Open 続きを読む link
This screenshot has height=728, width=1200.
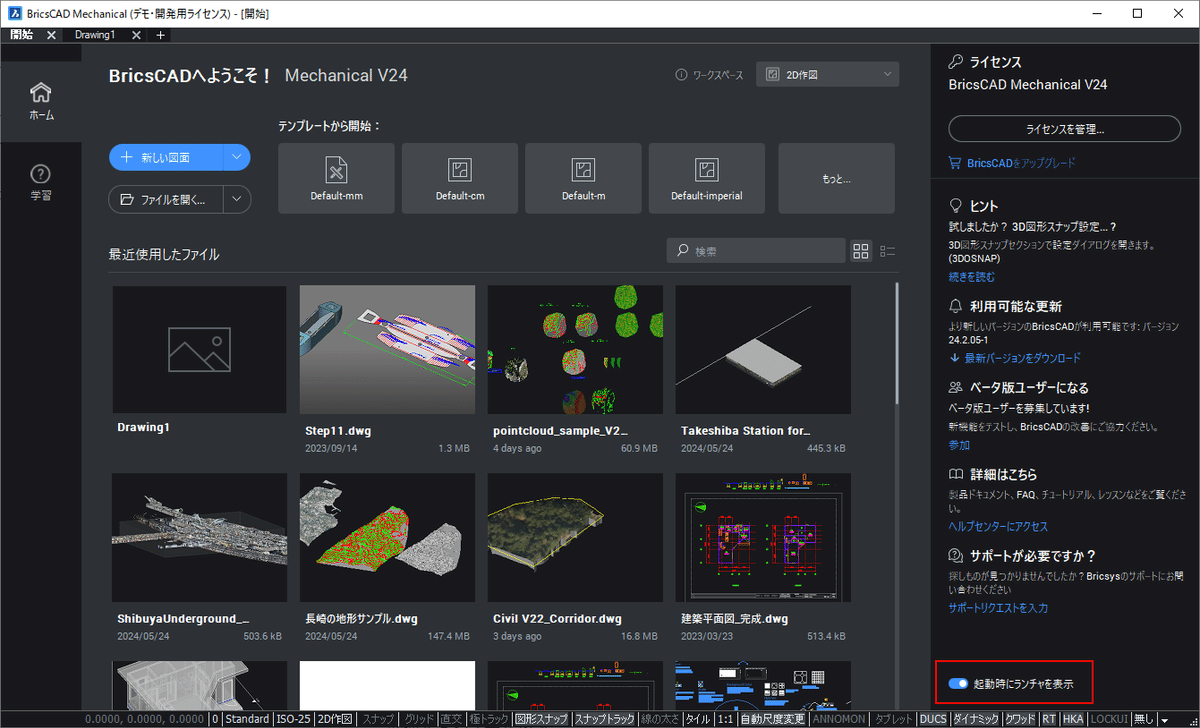[971, 277]
